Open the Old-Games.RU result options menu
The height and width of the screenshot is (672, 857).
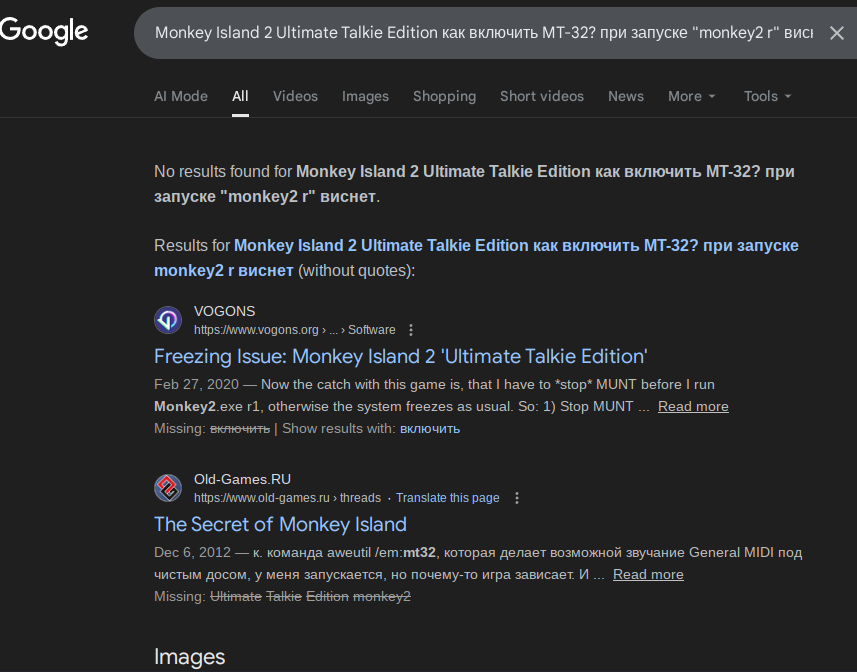click(517, 498)
